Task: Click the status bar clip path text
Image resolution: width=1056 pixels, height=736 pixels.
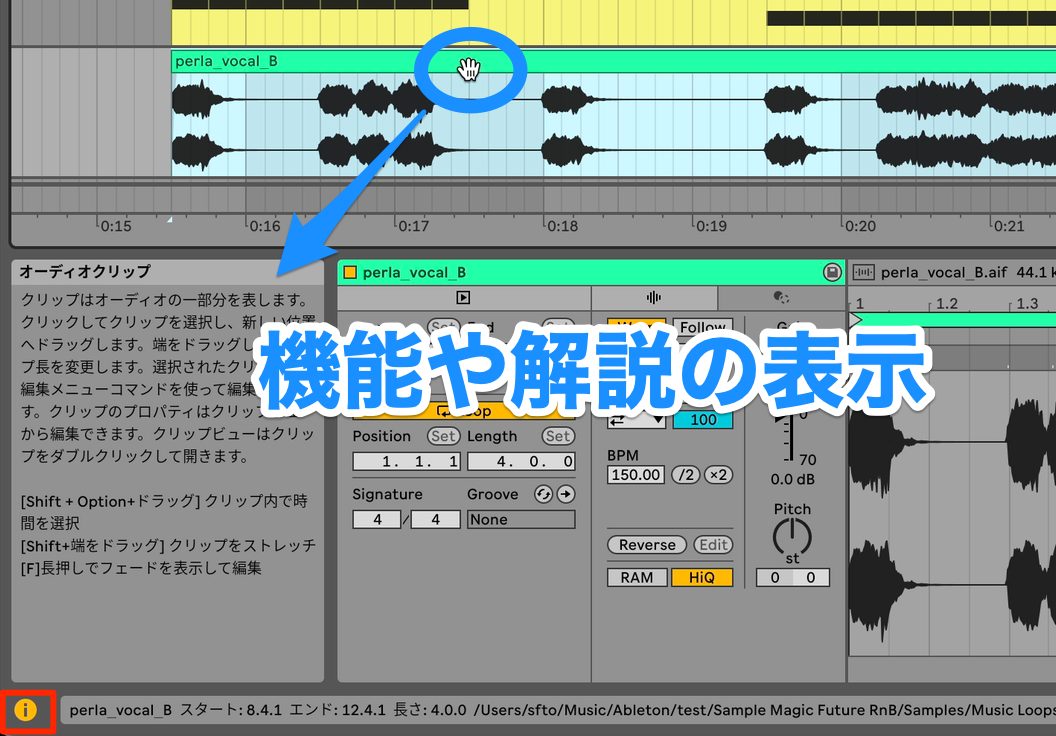Action: point(560,710)
